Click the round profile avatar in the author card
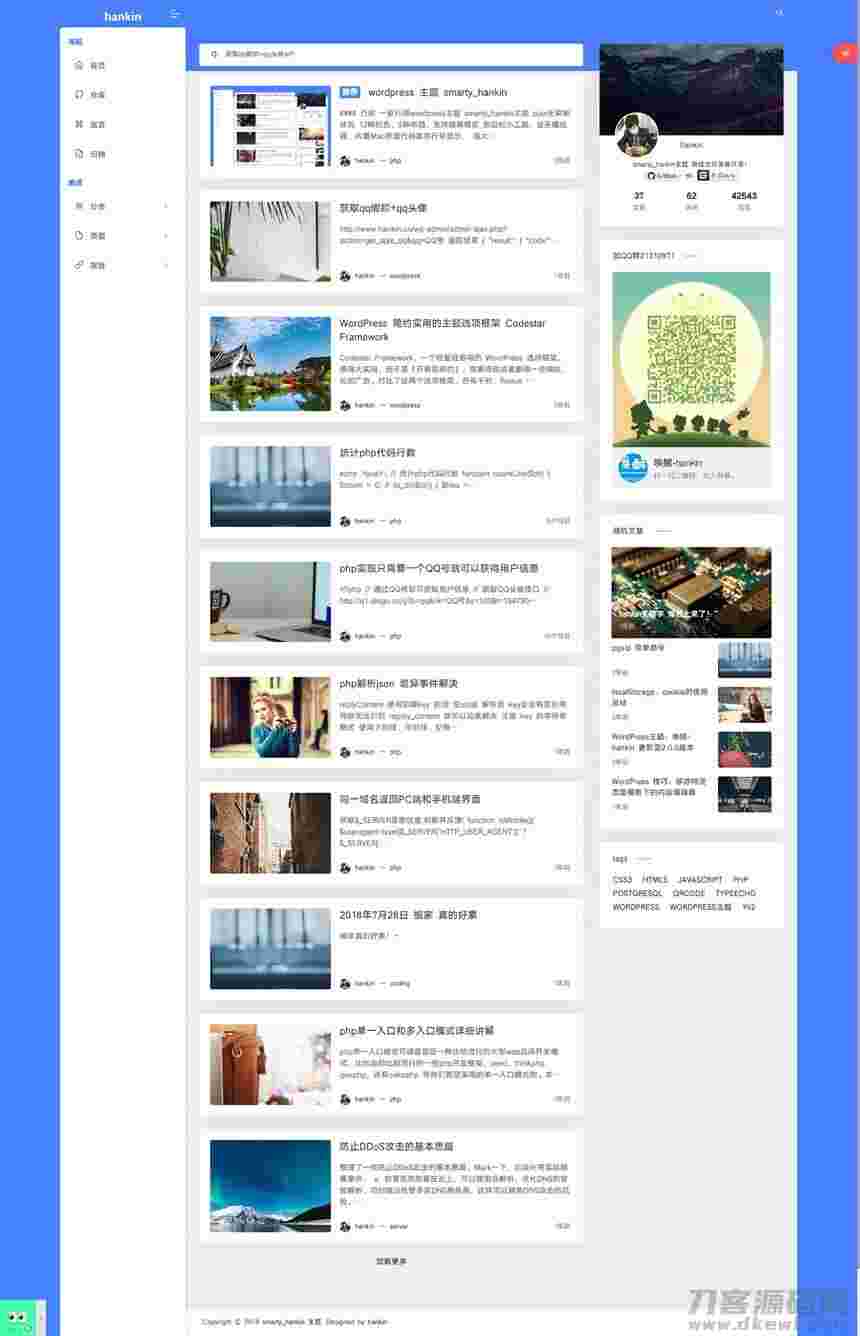 point(636,134)
